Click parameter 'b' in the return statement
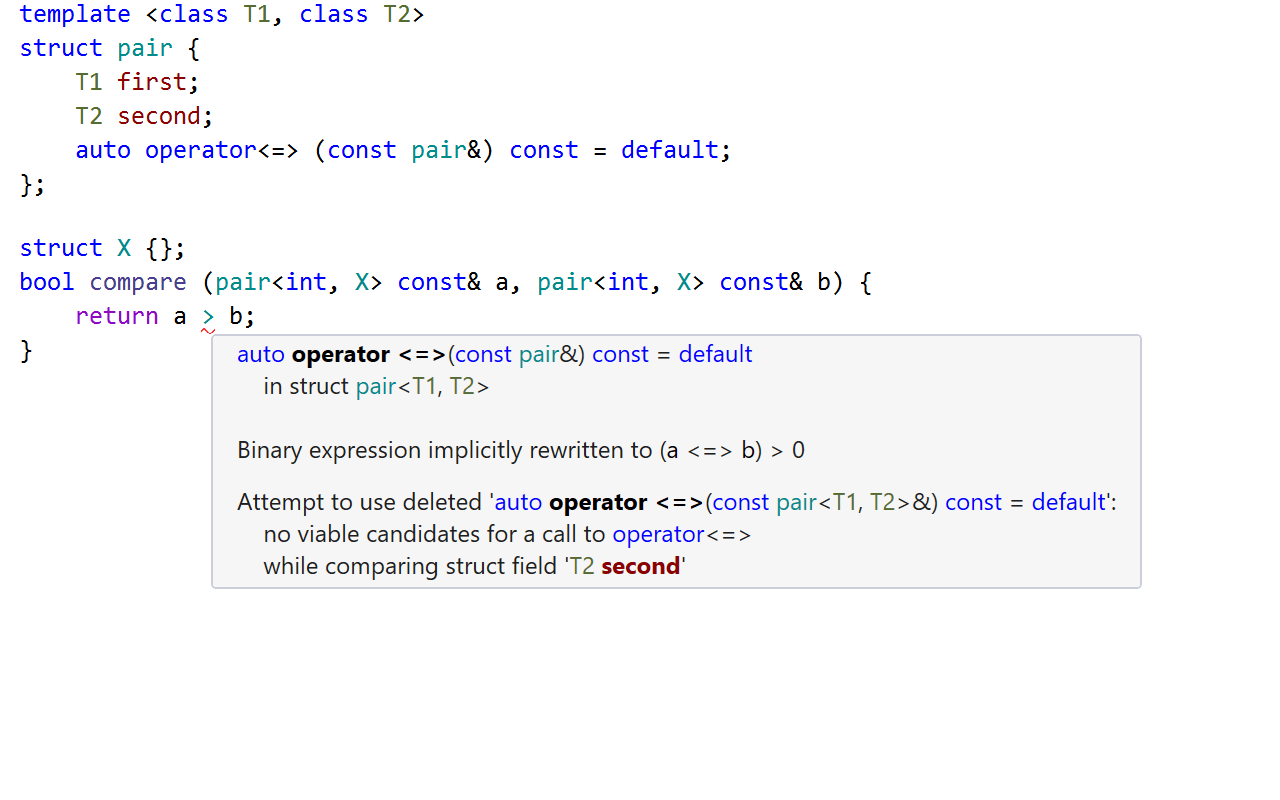 (x=238, y=315)
